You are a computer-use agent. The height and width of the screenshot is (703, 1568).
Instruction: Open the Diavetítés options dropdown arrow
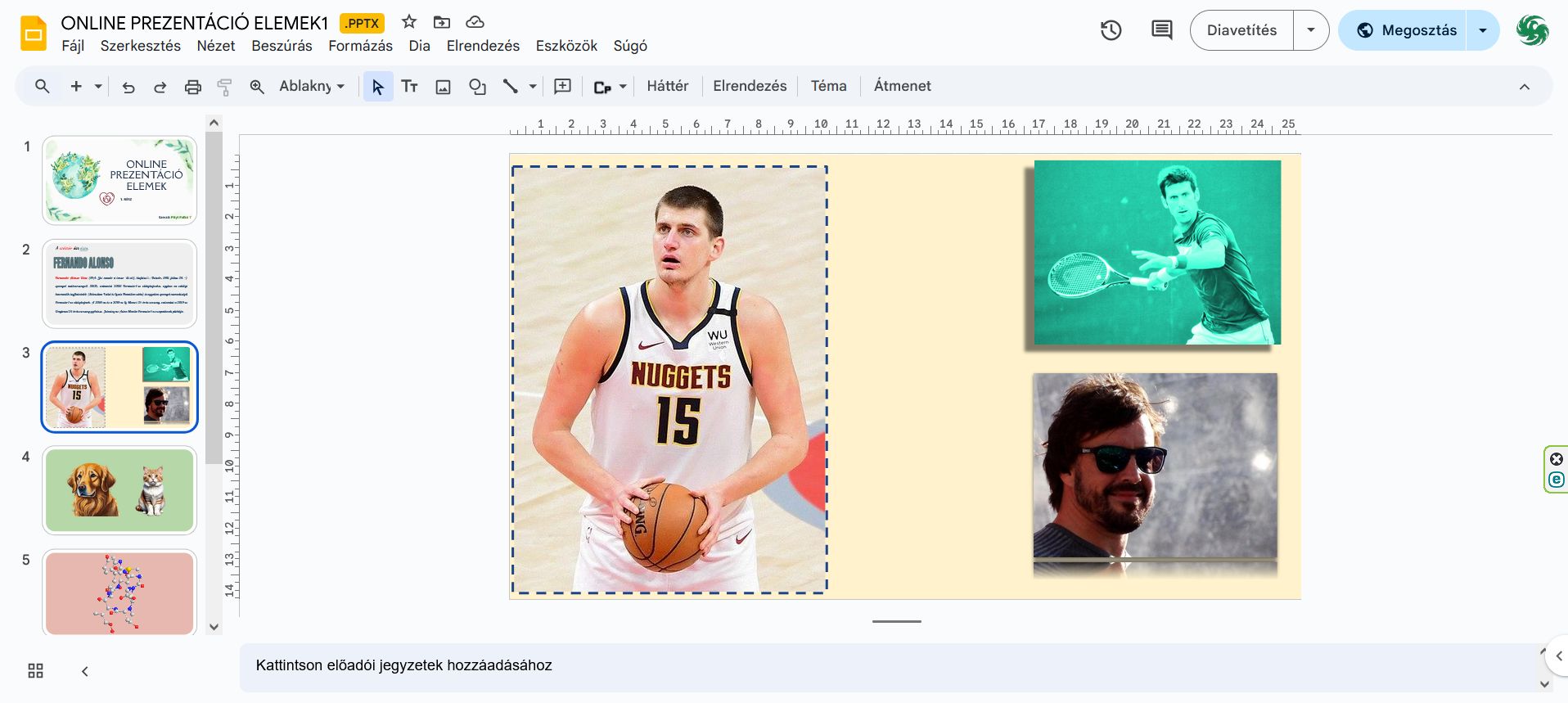pyautogui.click(x=1311, y=30)
